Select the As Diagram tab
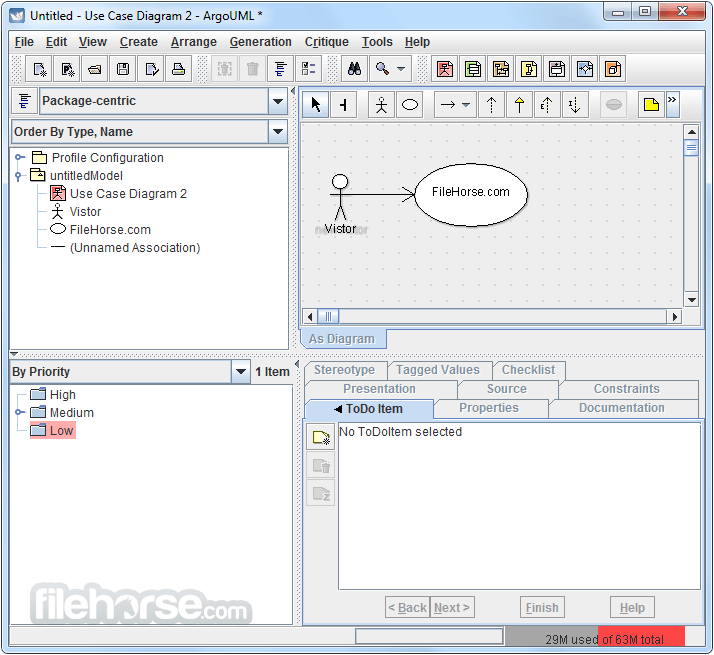714x655 pixels. click(x=342, y=339)
